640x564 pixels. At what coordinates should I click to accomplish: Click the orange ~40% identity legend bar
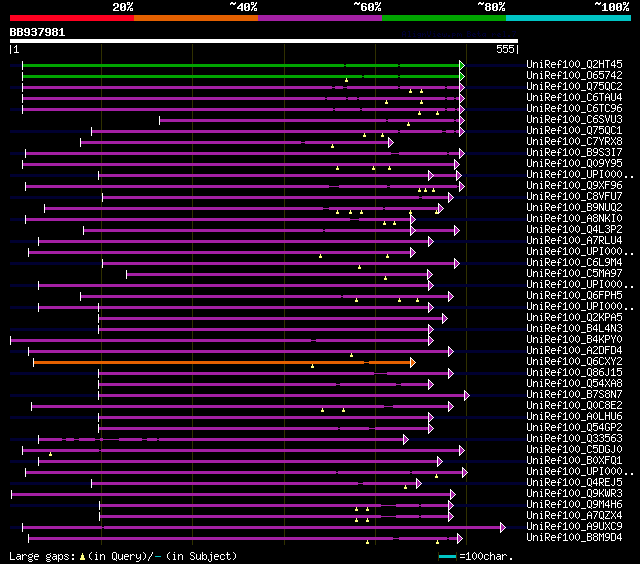[196, 18]
